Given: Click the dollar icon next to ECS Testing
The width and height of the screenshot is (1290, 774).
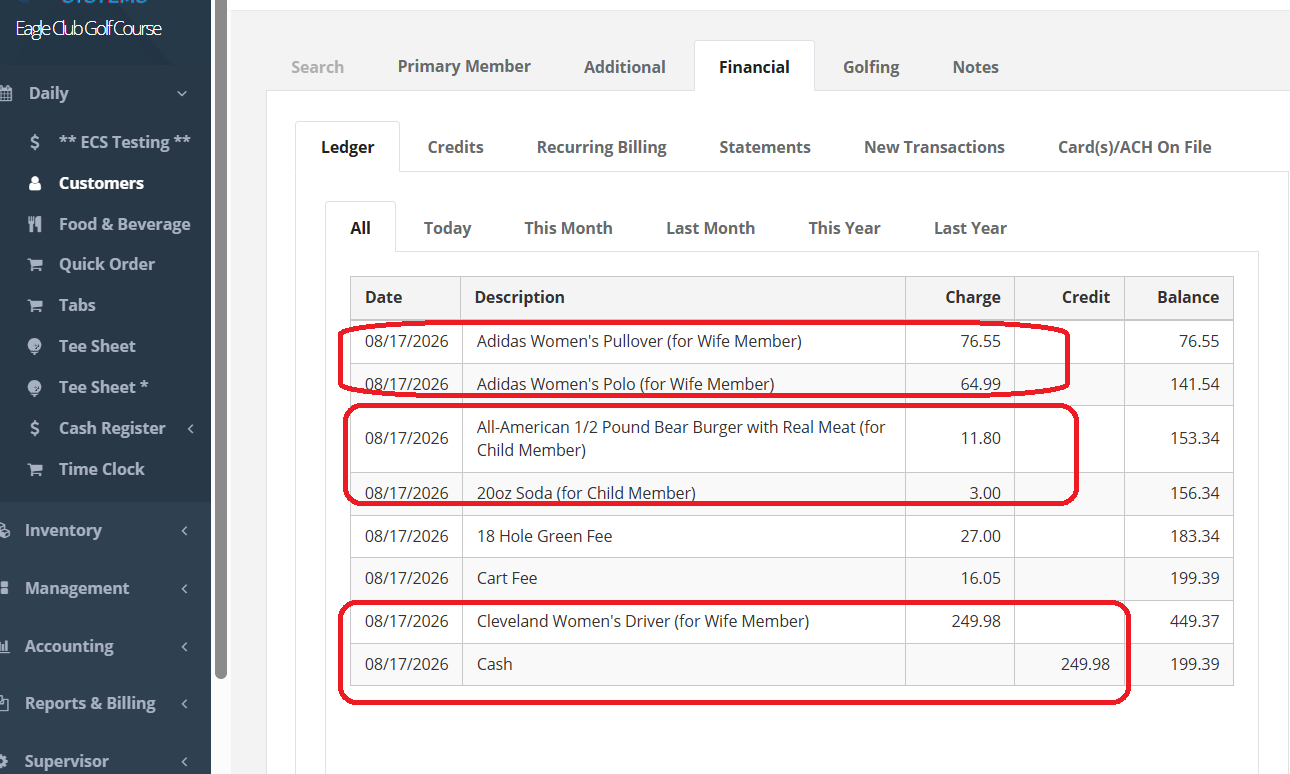Looking at the screenshot, I should click(35, 142).
